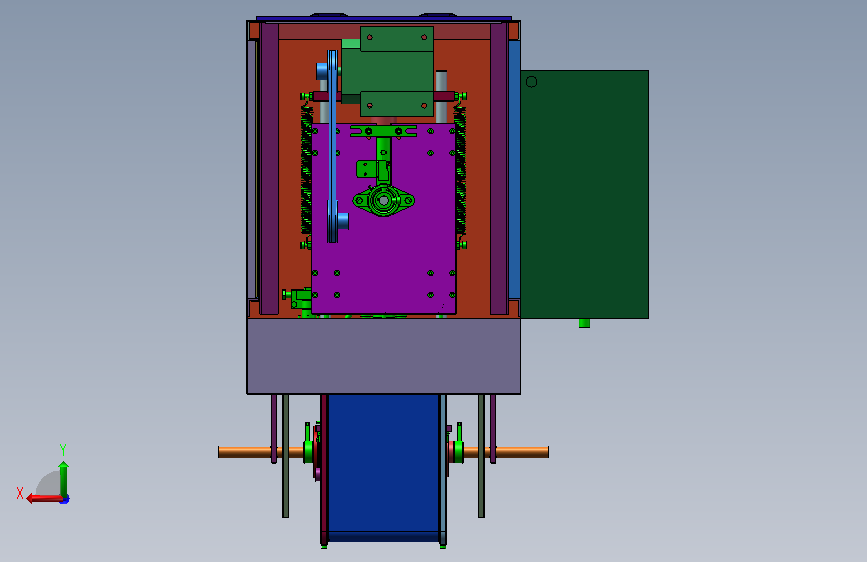Select the green motor block at top
This screenshot has width=867, height=562.
(x=387, y=71)
